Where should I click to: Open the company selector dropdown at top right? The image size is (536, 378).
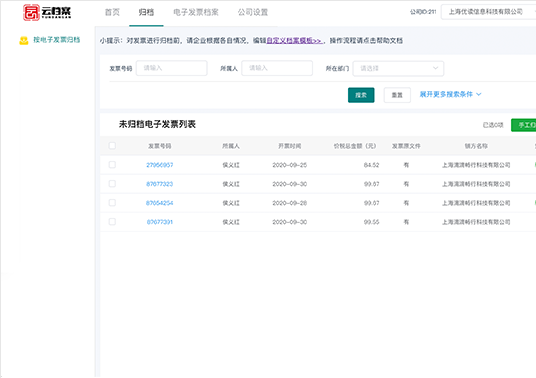(488, 12)
